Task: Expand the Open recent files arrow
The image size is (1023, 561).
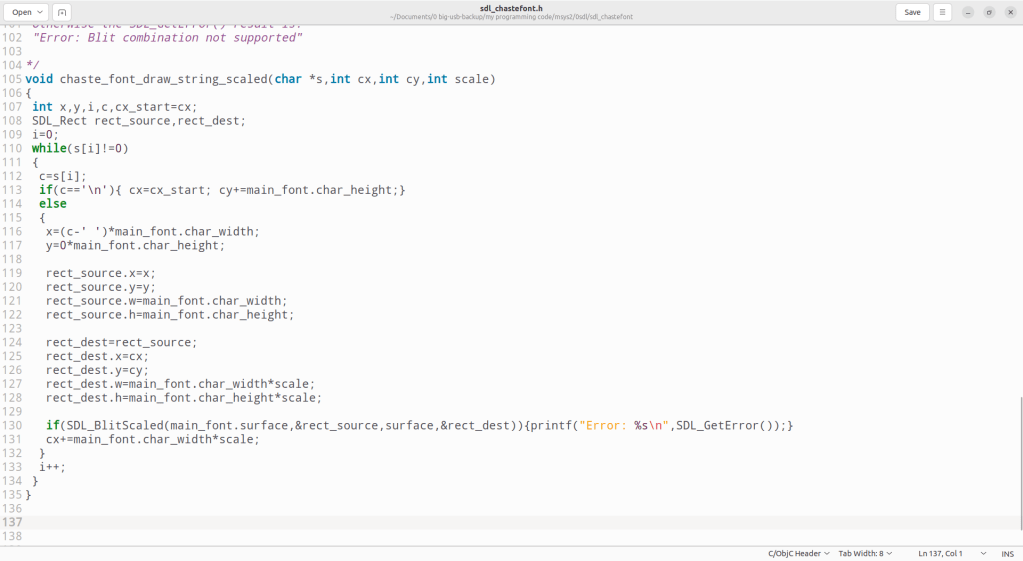Action: (41, 12)
